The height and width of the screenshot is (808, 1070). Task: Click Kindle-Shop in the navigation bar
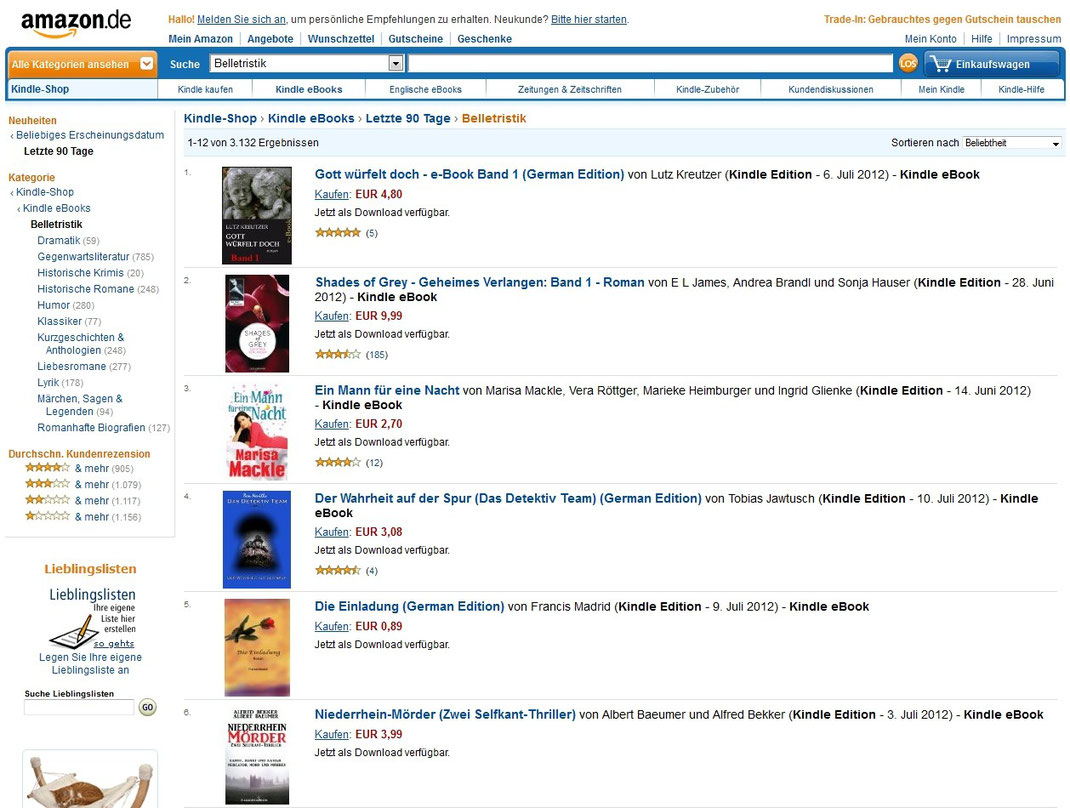coord(40,89)
